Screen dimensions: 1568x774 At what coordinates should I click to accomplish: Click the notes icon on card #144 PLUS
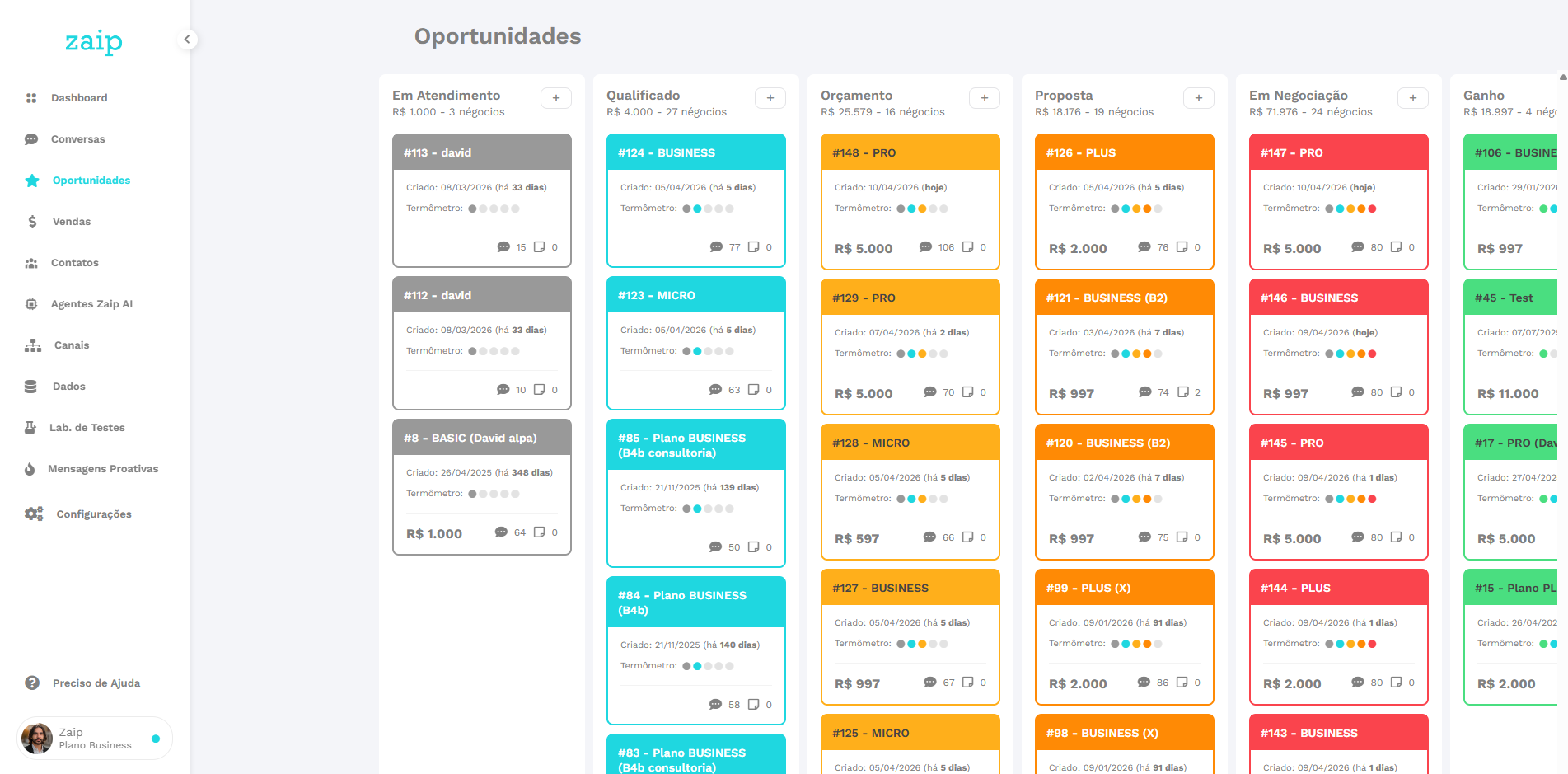[x=1397, y=683]
